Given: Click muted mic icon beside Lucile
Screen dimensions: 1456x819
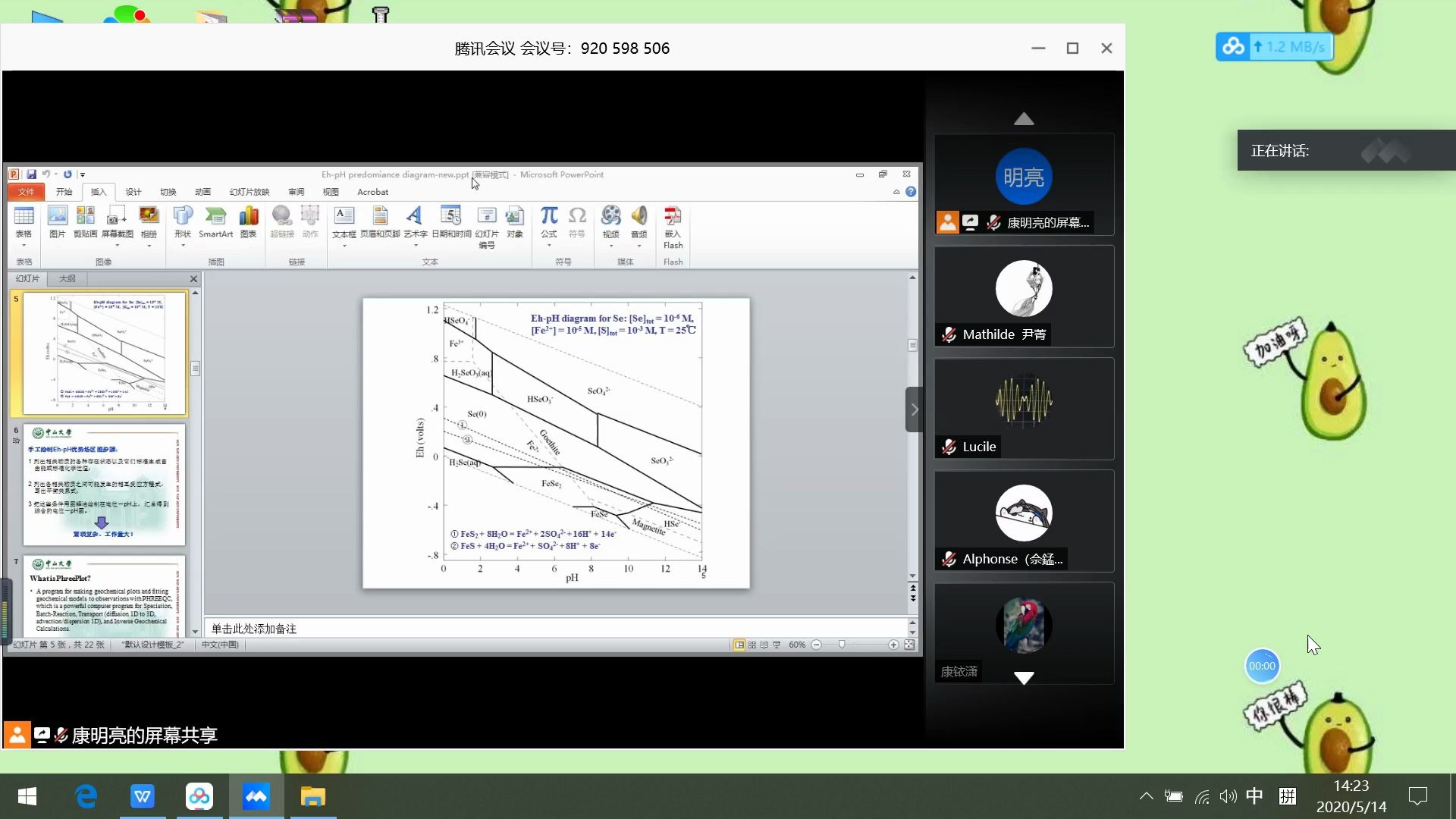Looking at the screenshot, I should click(949, 447).
